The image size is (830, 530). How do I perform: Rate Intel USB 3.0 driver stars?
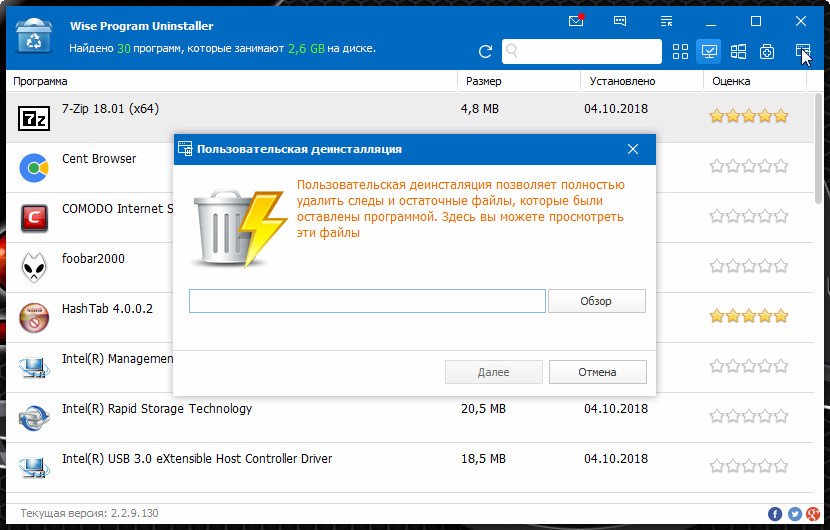(x=749, y=466)
